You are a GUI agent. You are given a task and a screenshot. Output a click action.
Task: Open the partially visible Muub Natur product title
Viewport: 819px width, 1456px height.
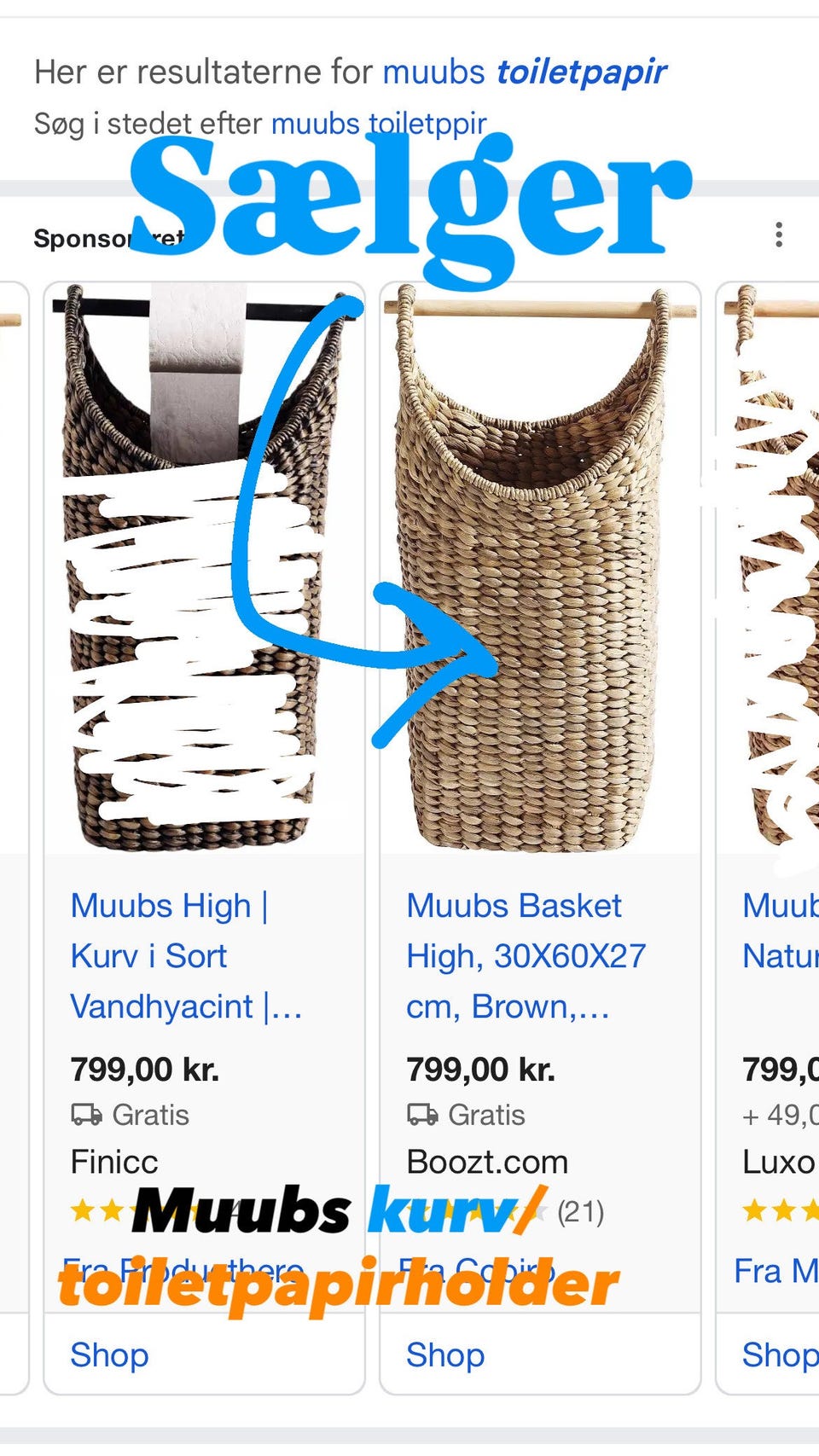[x=780, y=931]
